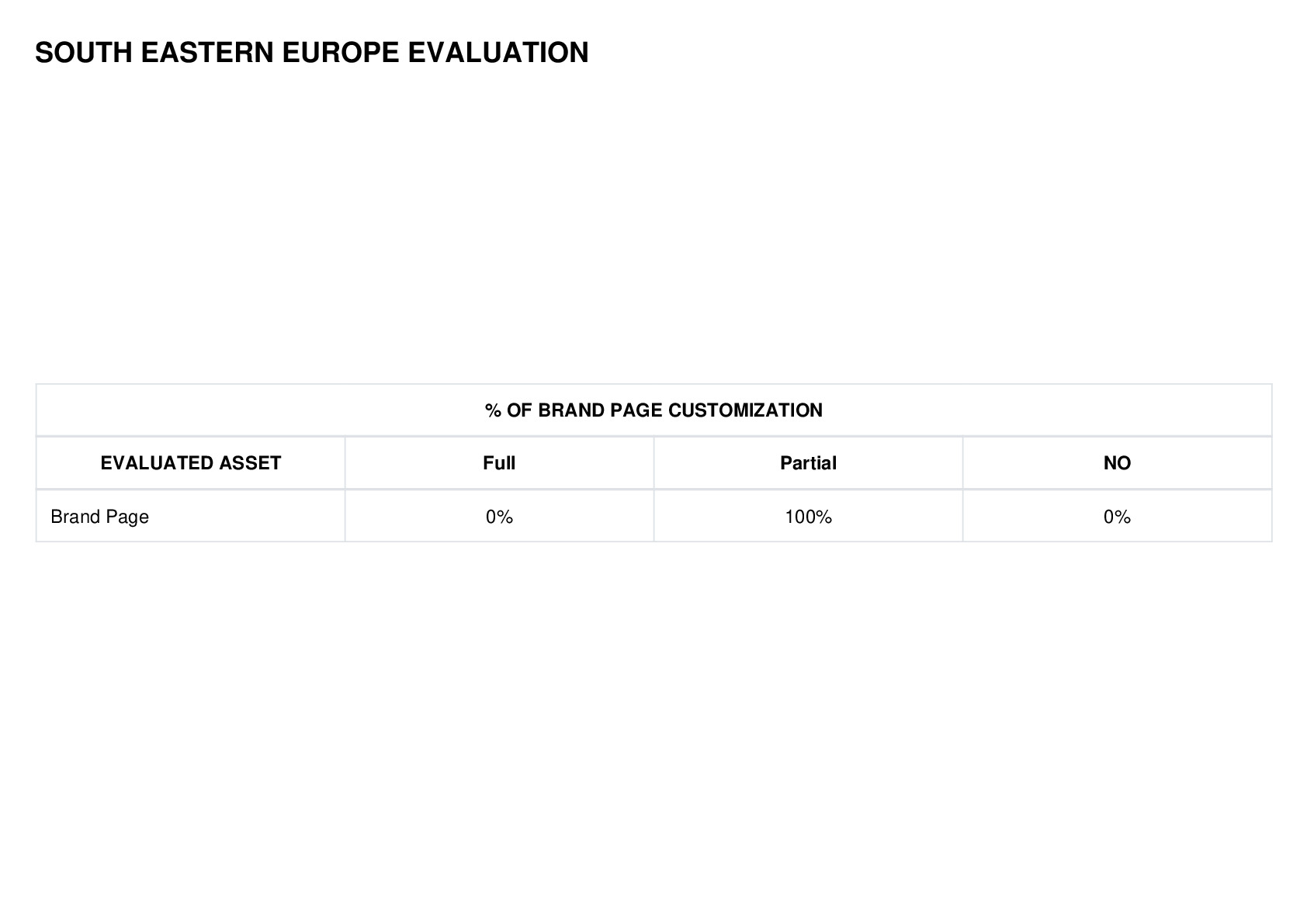The height and width of the screenshot is (924, 1307).
Task: Click the Partial column header
Action: coord(808,463)
